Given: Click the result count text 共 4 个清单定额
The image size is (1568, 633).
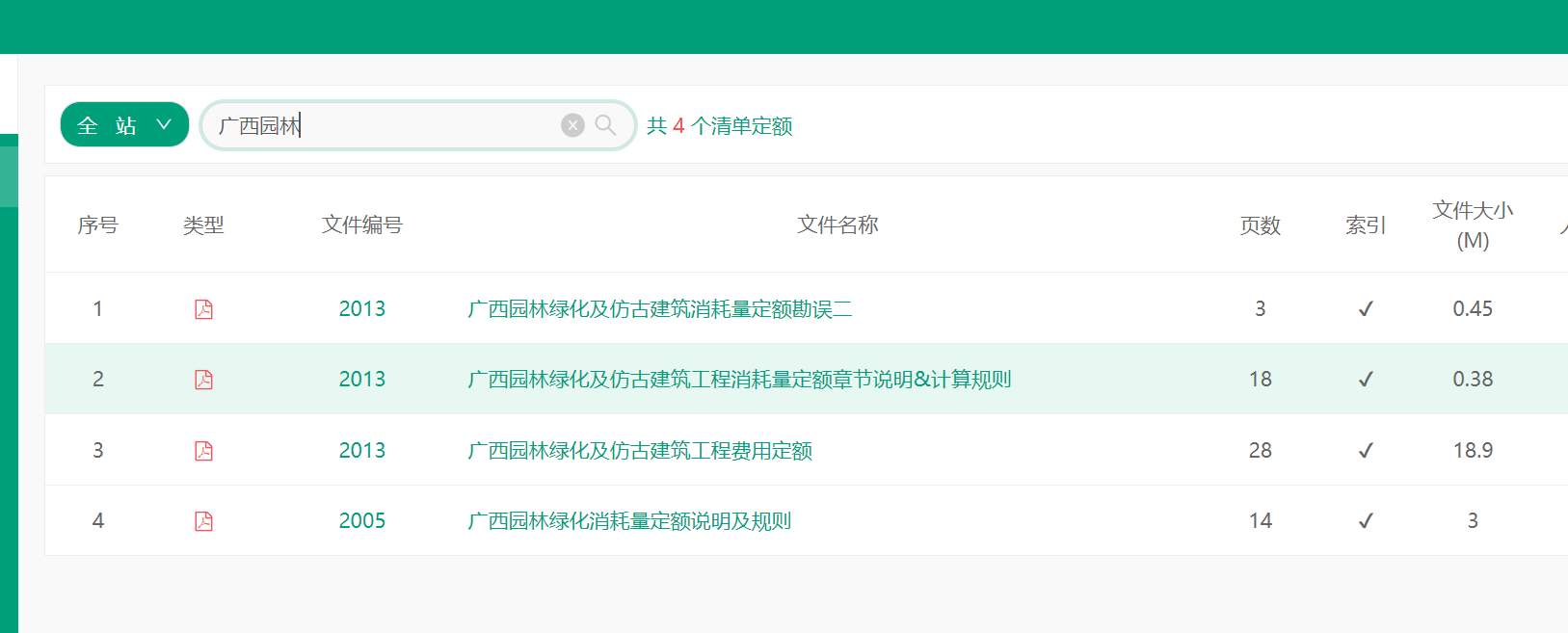Looking at the screenshot, I should click(x=720, y=126).
